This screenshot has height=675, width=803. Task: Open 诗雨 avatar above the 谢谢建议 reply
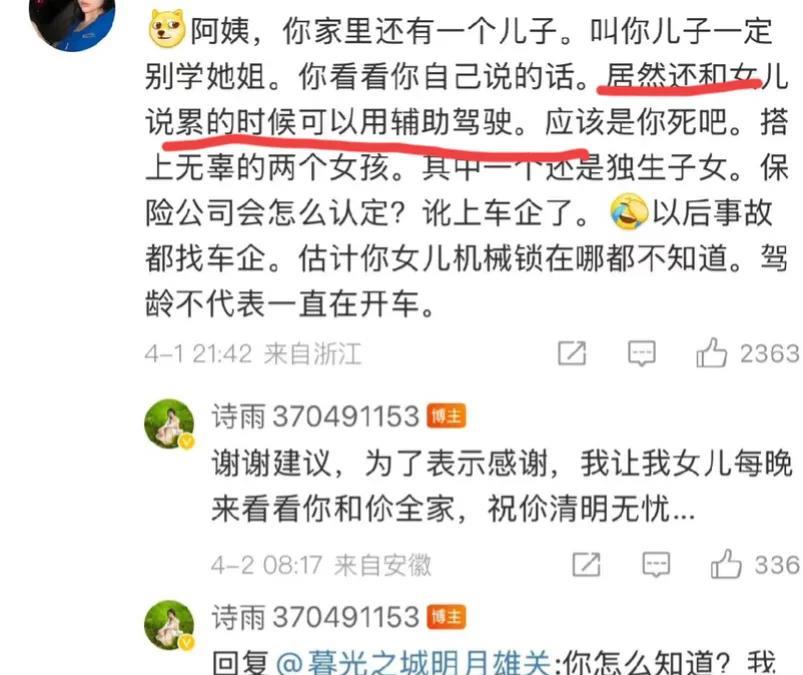tap(170, 424)
